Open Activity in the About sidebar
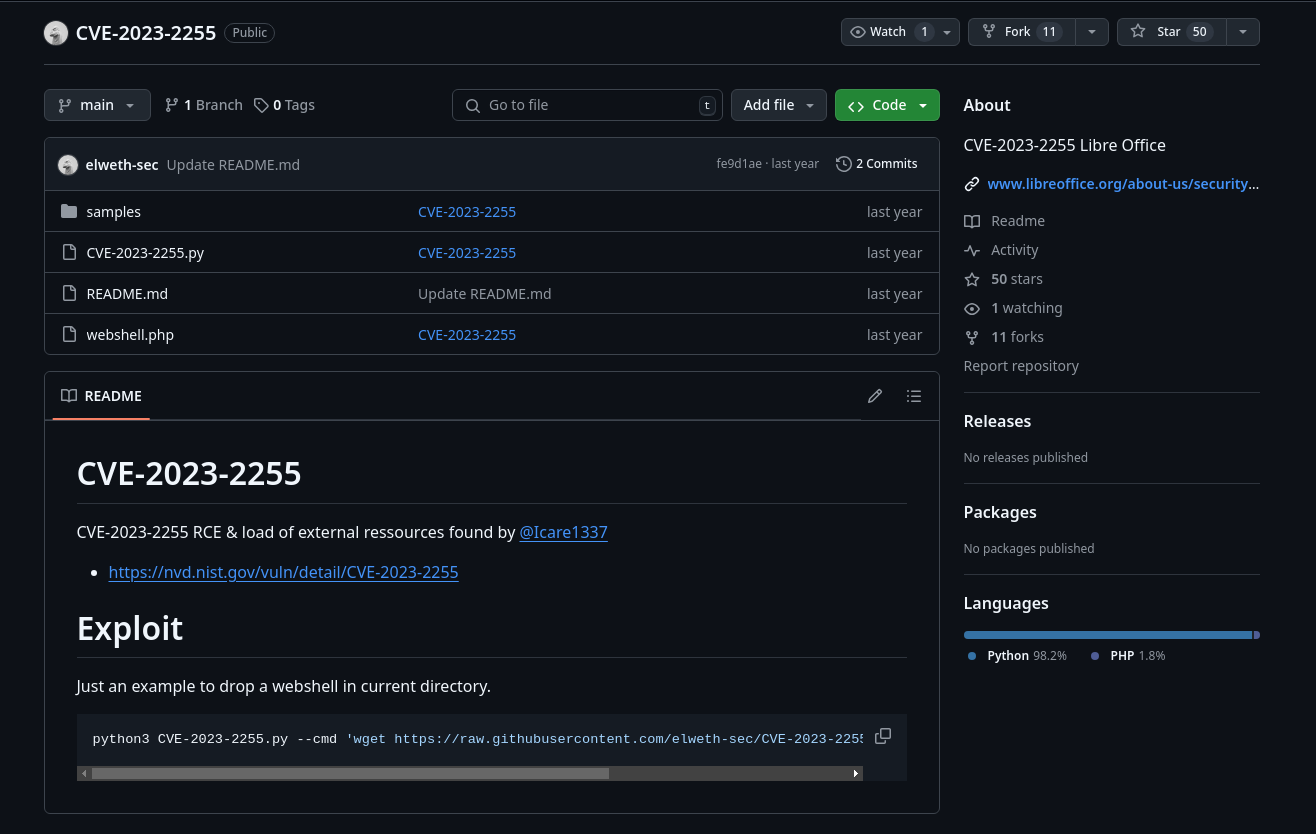Screen dimensions: 1316x834 click(x=1015, y=250)
